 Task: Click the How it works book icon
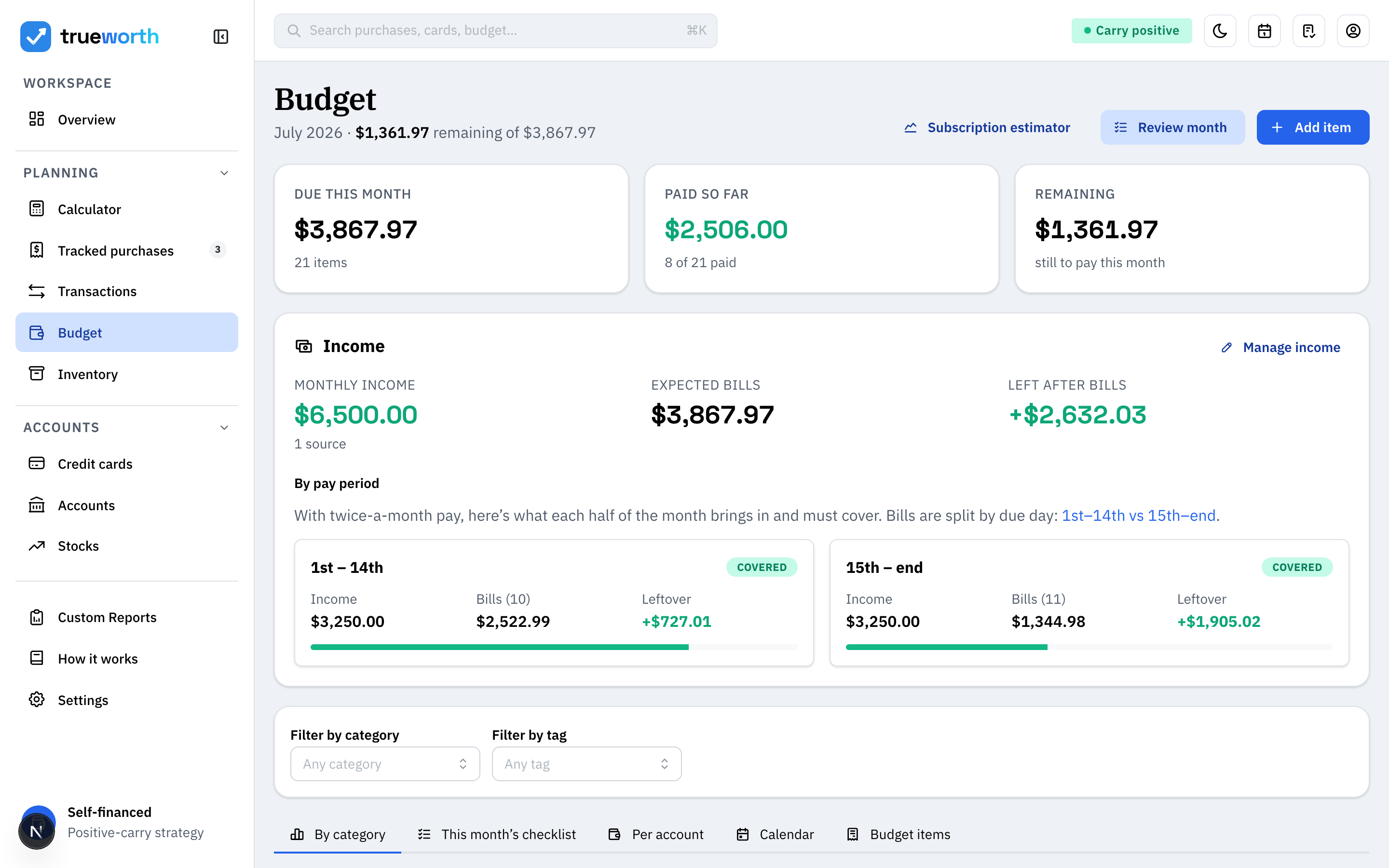pos(37,658)
